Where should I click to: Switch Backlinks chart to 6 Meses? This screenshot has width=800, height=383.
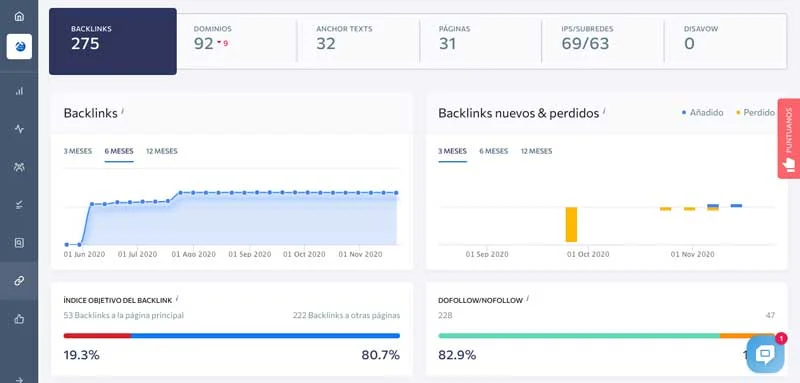click(x=119, y=151)
